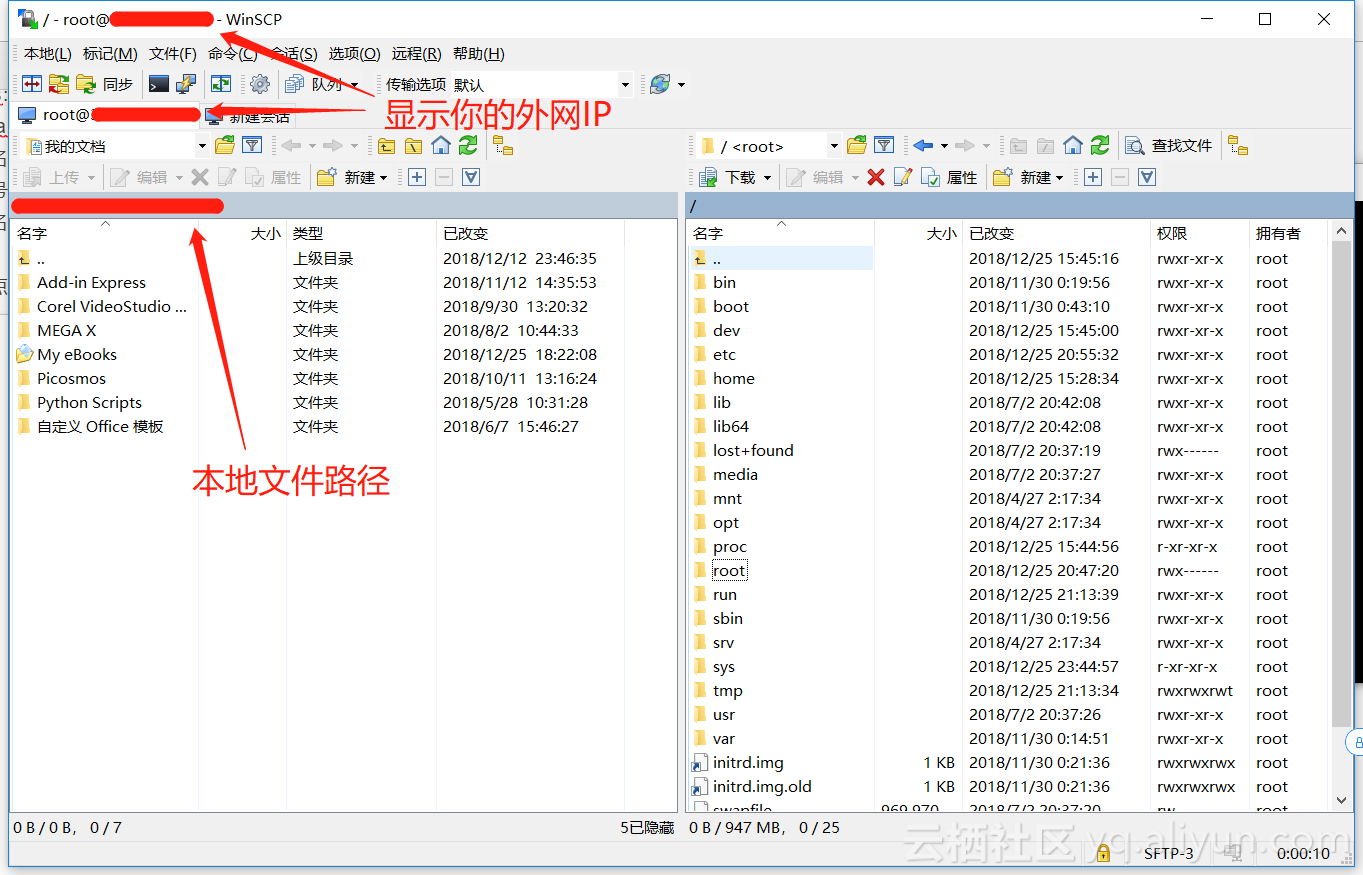Click remote panel blue back arrow
This screenshot has width=1363, height=875.
point(922,146)
